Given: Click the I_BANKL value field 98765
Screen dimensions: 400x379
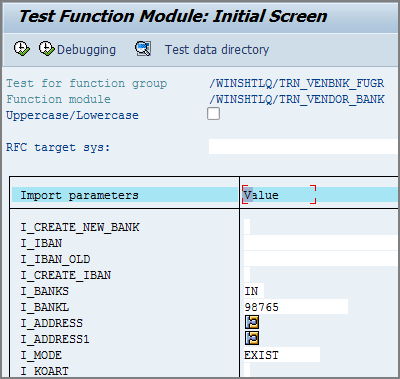Looking at the screenshot, I should 296,307.
